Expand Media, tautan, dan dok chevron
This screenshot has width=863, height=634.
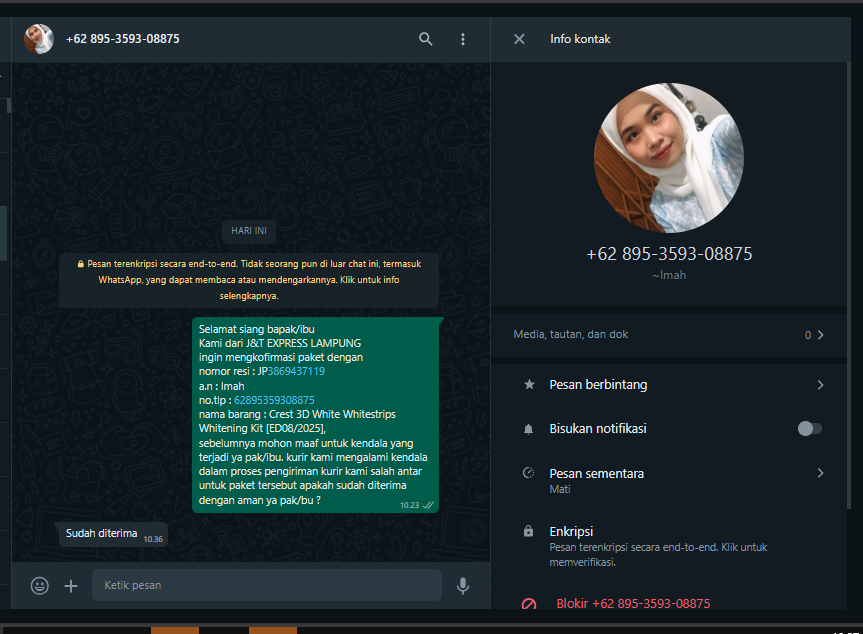pos(821,335)
